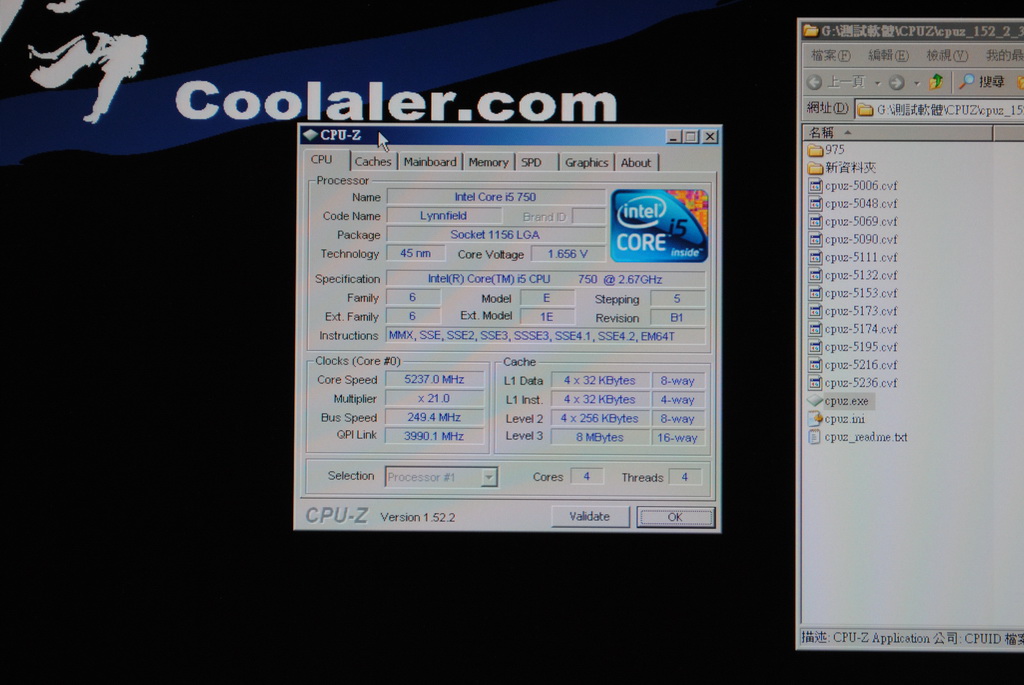This screenshot has height=685, width=1024.
Task: Click the QPI Link value 3990.1 MHz
Action: pos(434,436)
